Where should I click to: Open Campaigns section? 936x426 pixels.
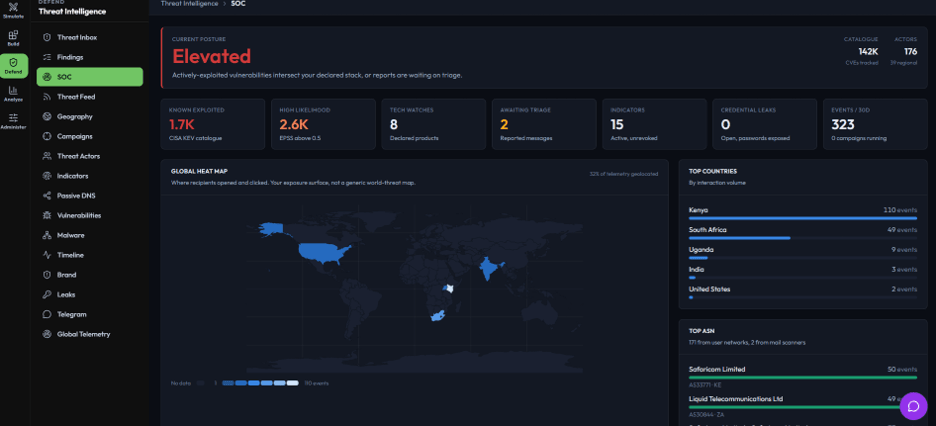tap(90, 136)
